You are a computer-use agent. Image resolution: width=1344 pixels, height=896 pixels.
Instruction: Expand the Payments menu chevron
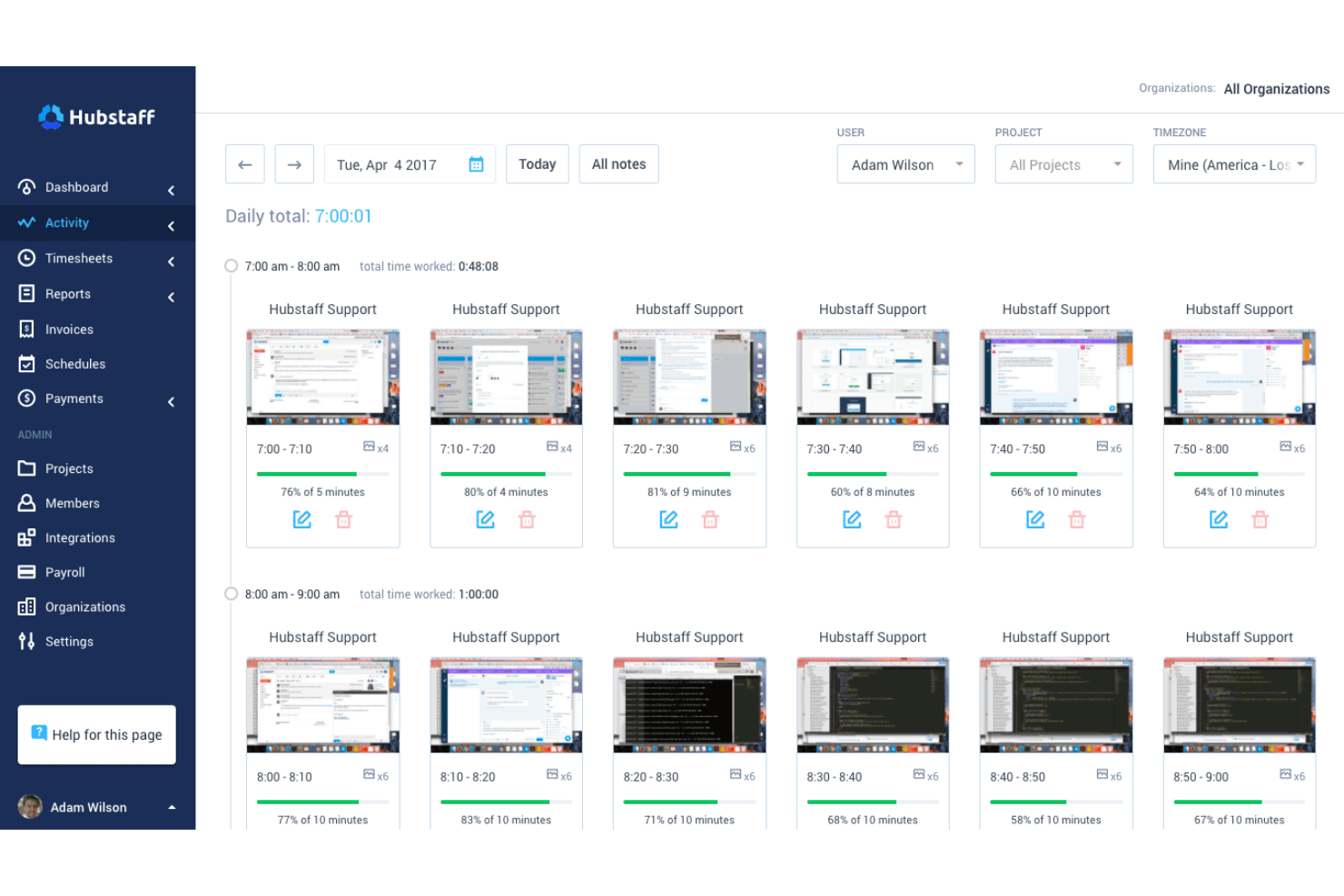coord(171,401)
